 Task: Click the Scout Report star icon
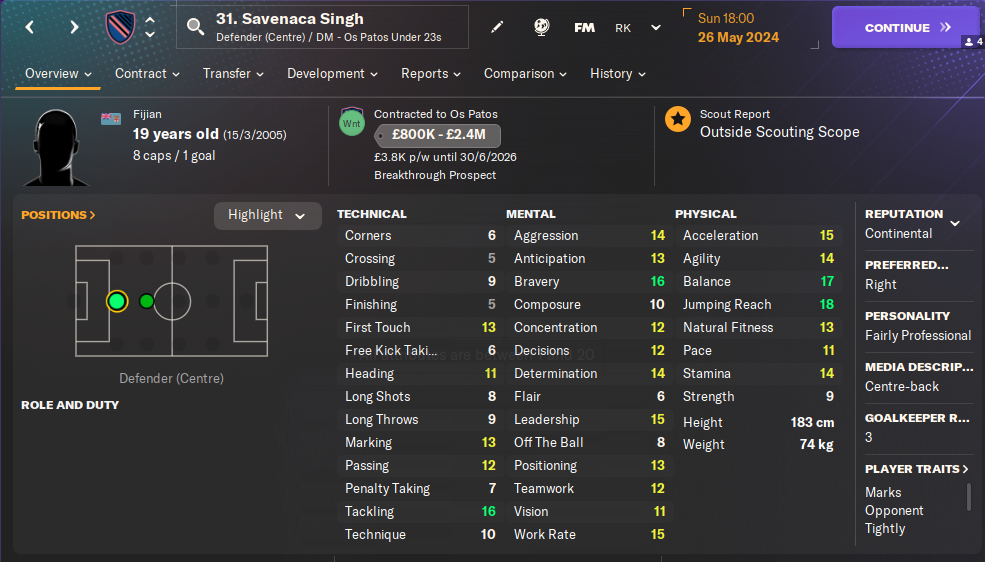point(678,121)
